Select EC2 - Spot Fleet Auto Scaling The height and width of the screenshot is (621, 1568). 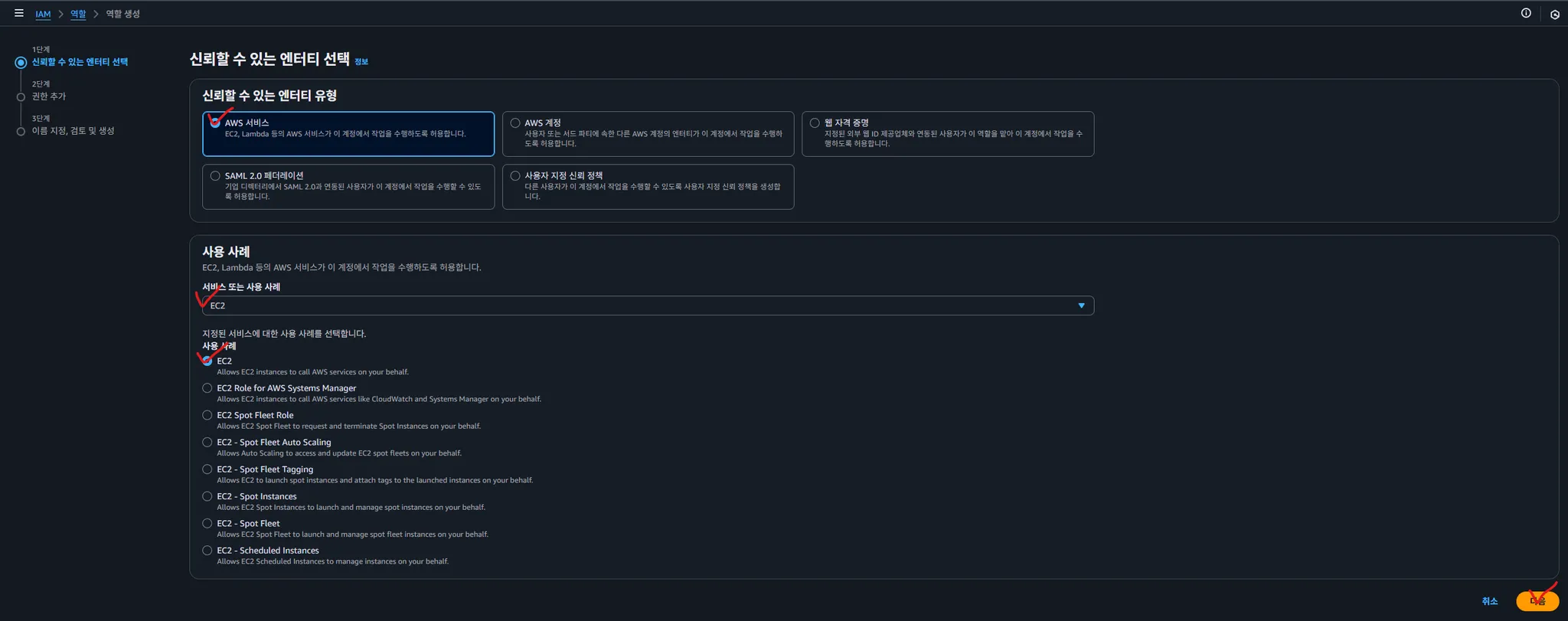point(207,443)
